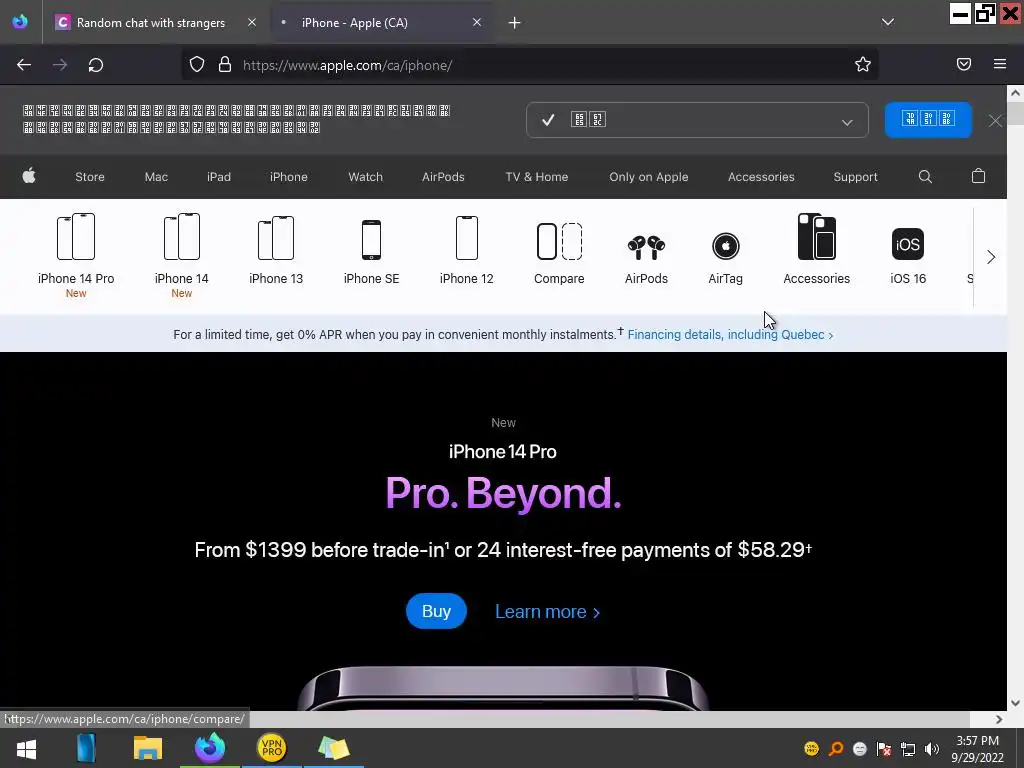This screenshot has width=1024, height=768.
Task: Open the VPN PRO taskbar app
Action: coord(272,748)
